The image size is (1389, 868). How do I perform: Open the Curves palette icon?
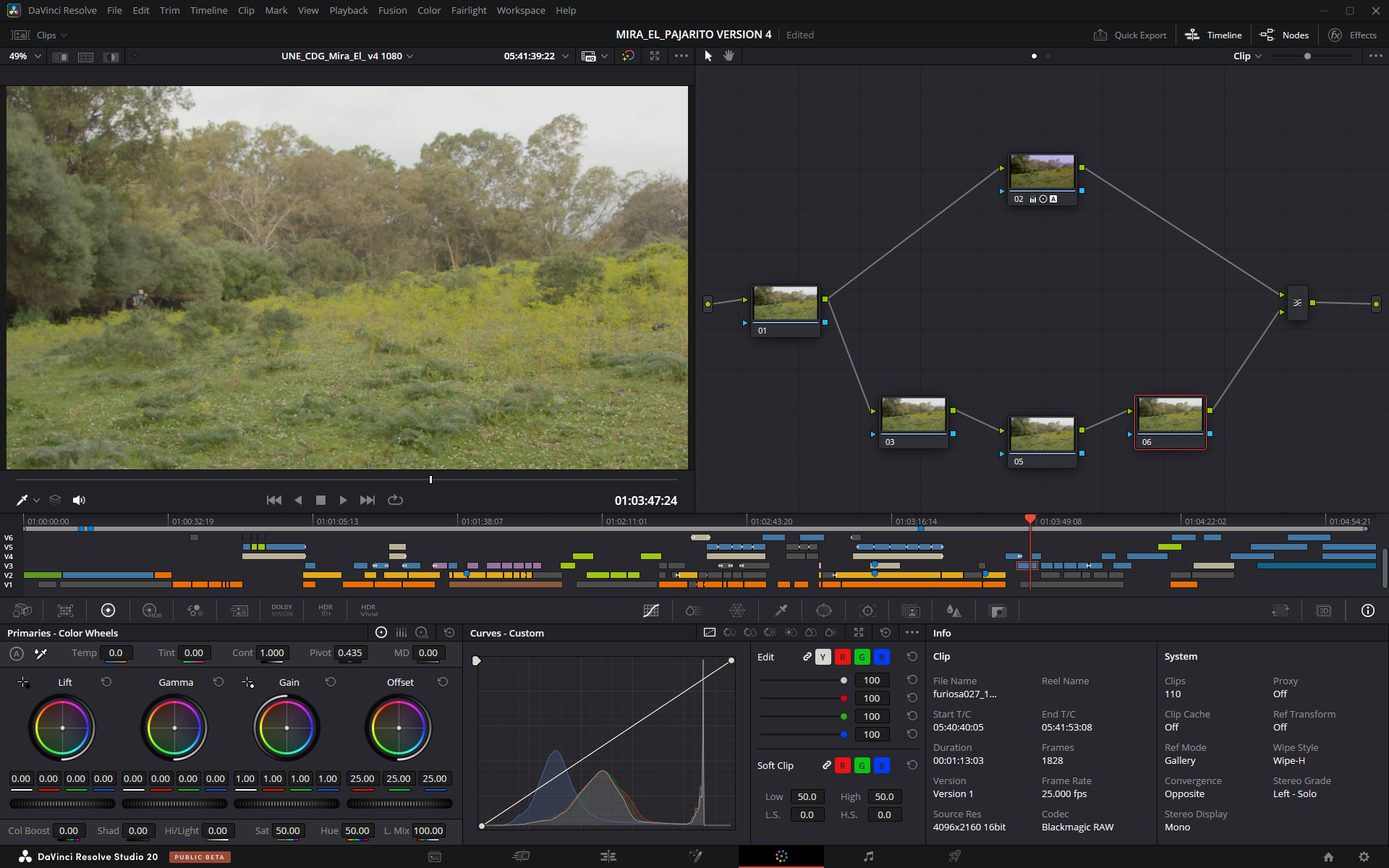point(650,610)
